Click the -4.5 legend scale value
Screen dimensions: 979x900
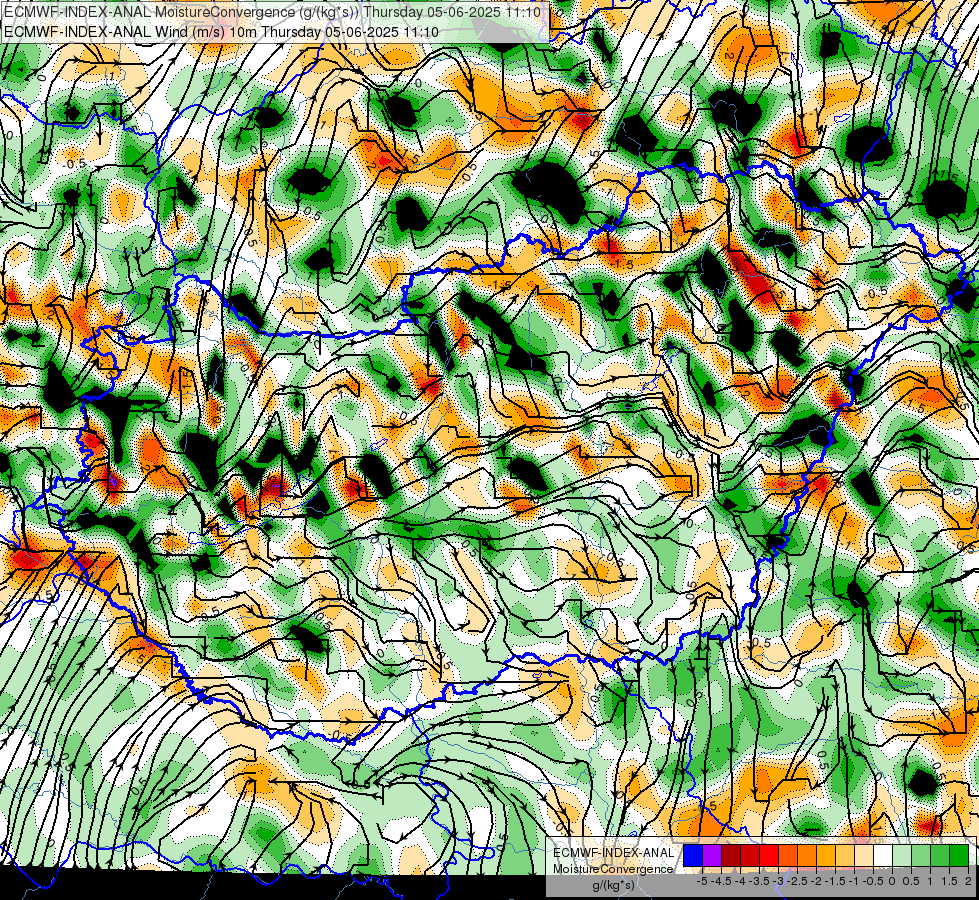721,881
